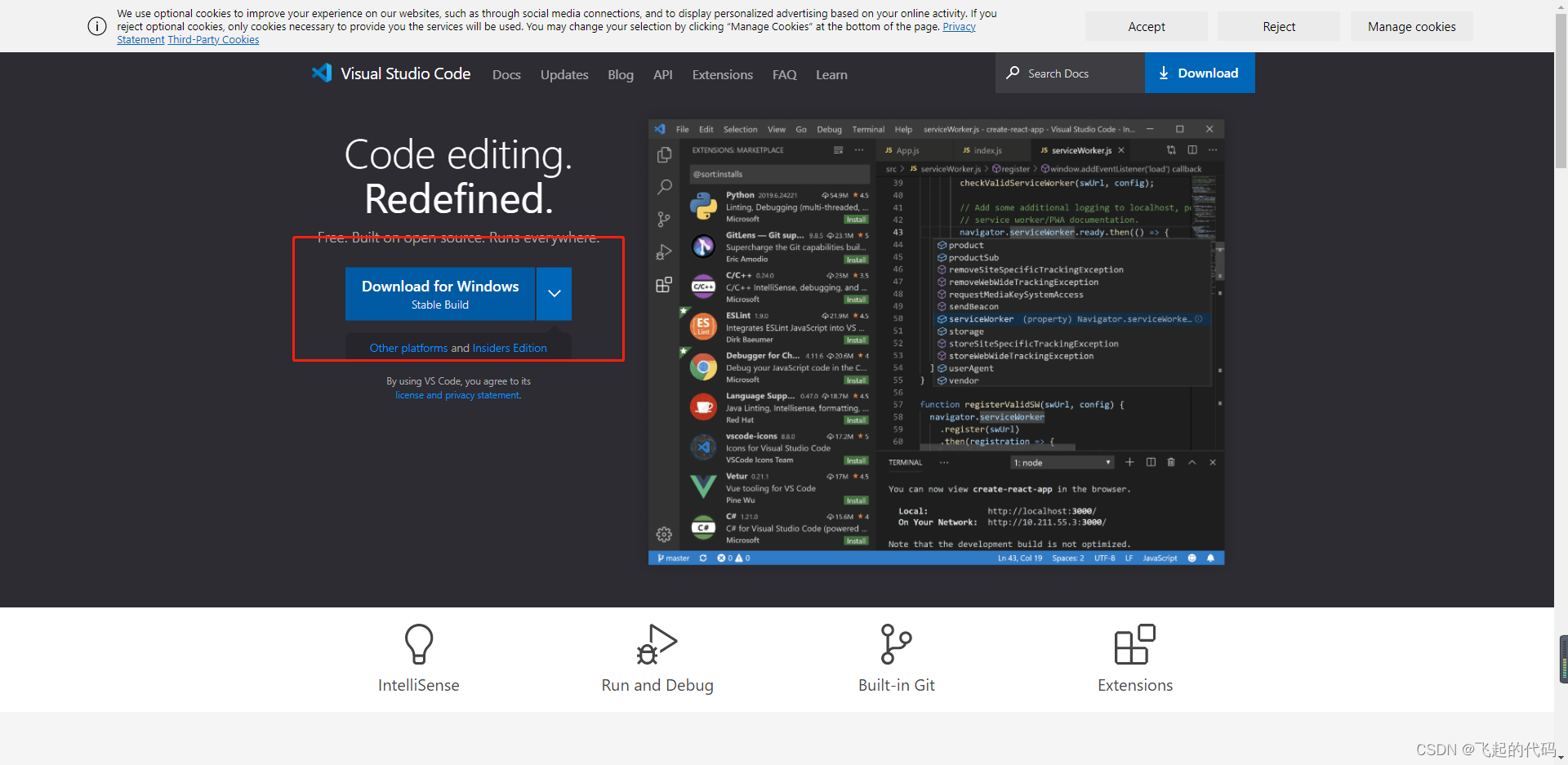
Task: Click settings gear in hero screenshot activity bar
Action: (x=664, y=535)
